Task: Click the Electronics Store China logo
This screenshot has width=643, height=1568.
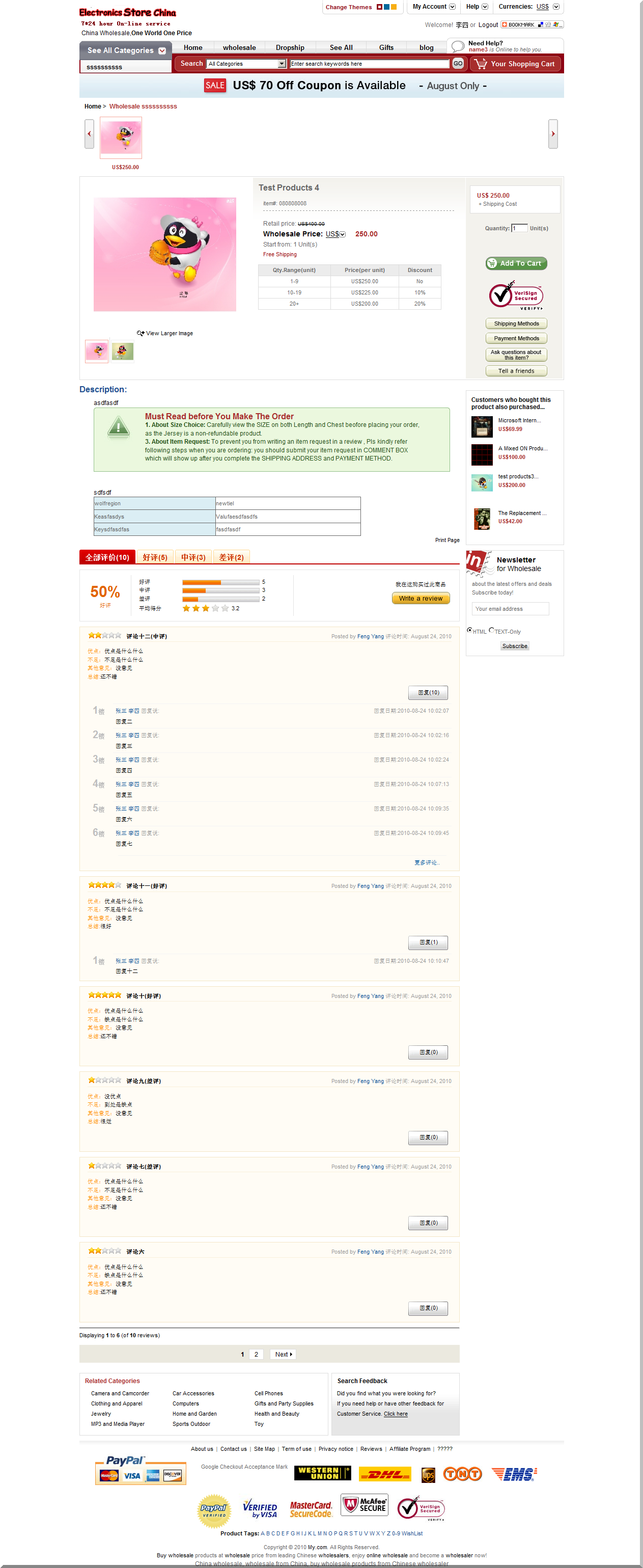Action: tap(128, 12)
